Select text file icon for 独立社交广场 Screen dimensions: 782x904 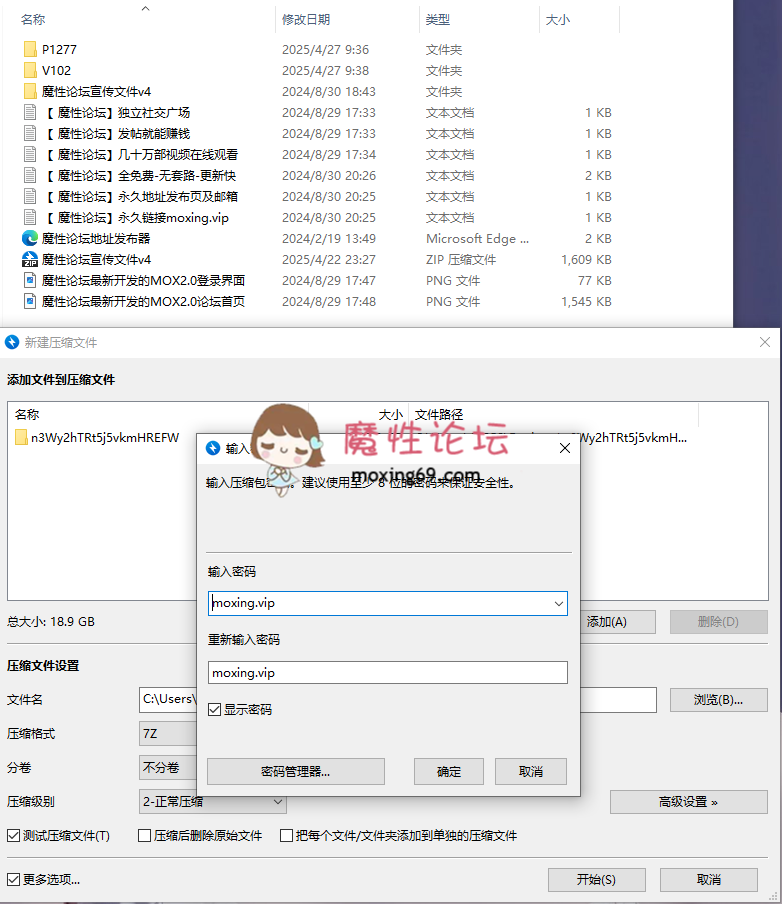30,112
